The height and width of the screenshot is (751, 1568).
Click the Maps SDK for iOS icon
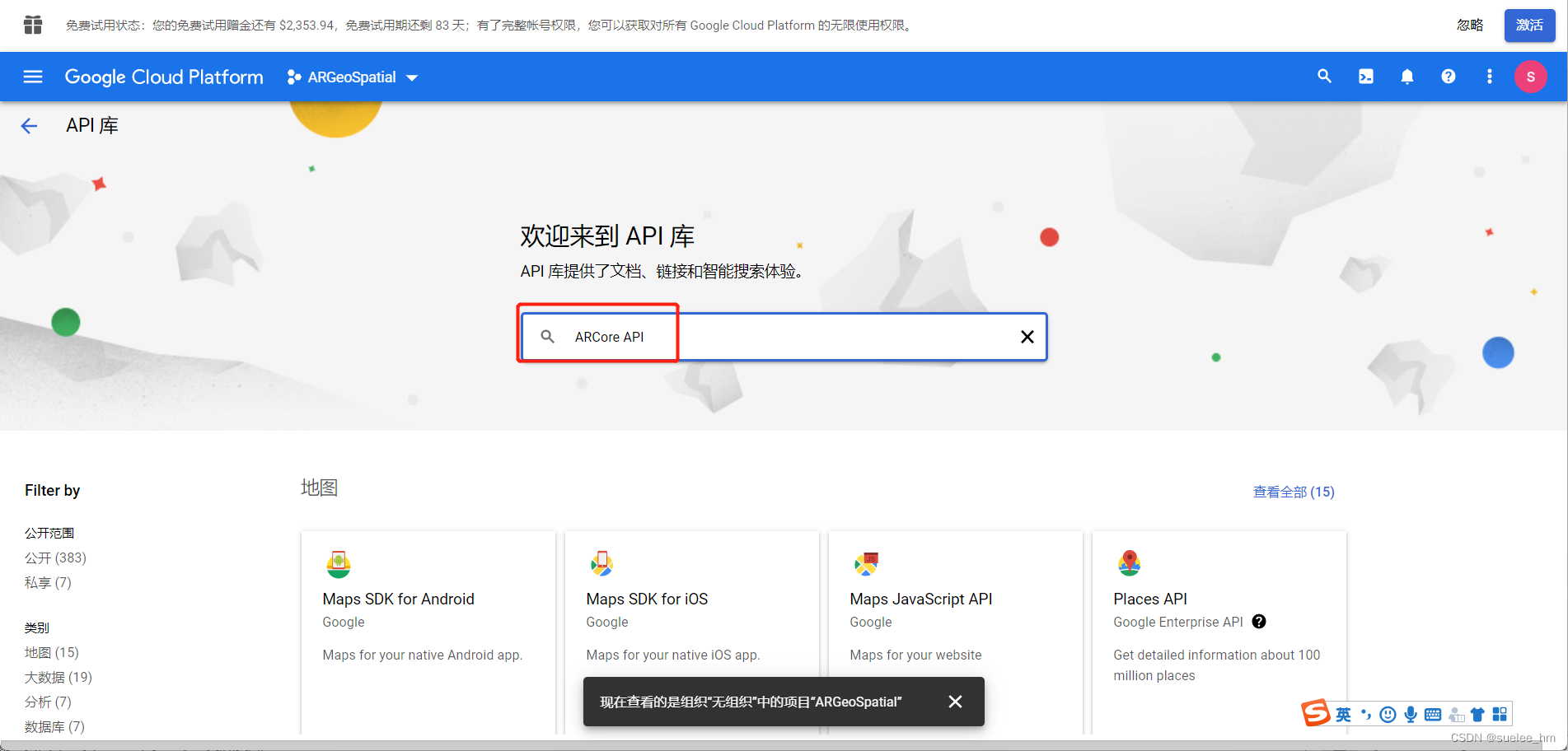[602, 564]
